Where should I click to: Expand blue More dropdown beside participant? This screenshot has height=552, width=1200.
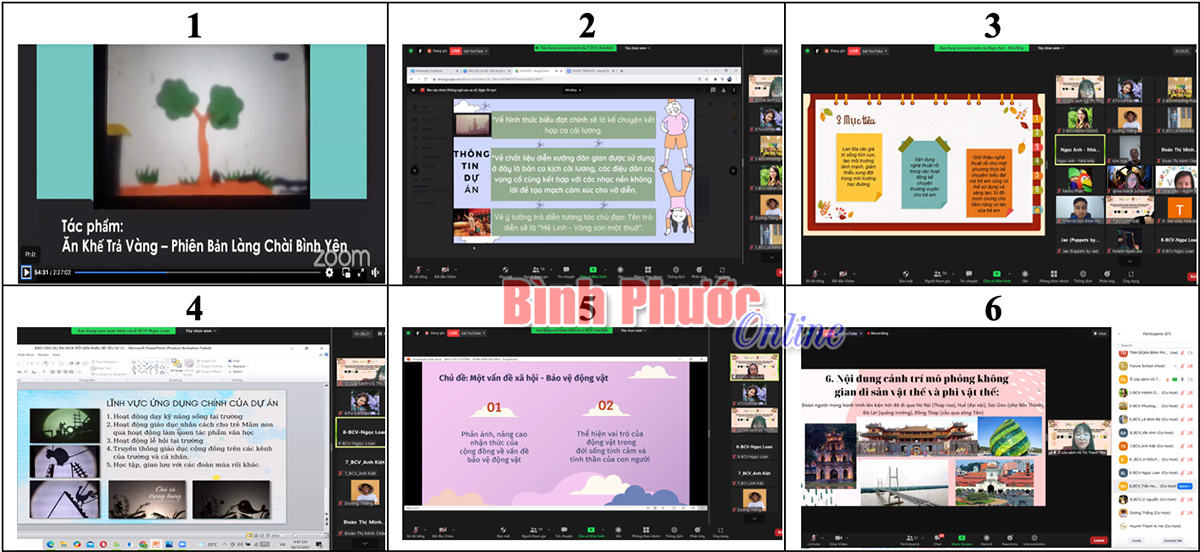click(1185, 485)
